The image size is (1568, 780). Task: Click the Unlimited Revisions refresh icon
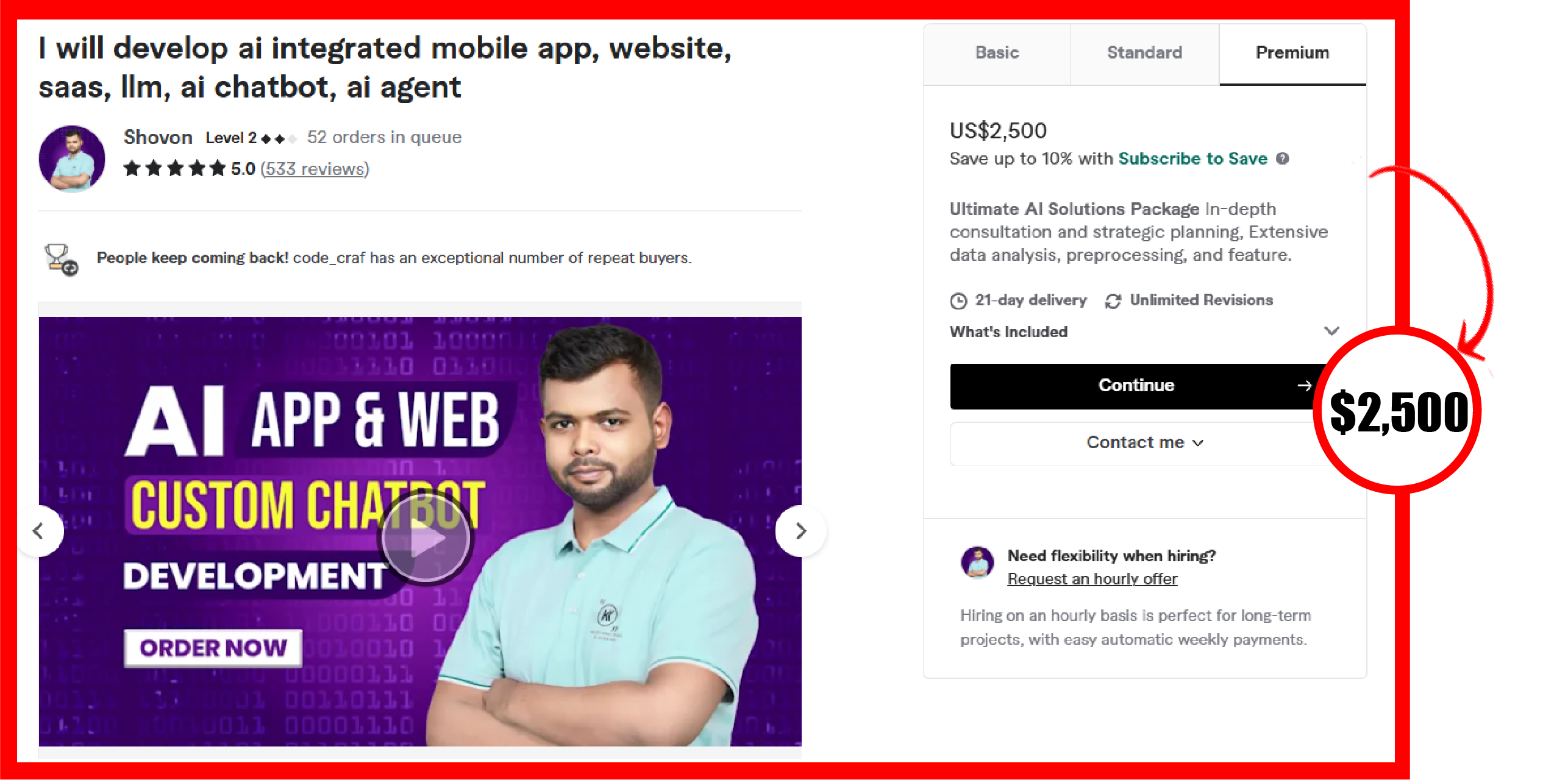[1113, 300]
